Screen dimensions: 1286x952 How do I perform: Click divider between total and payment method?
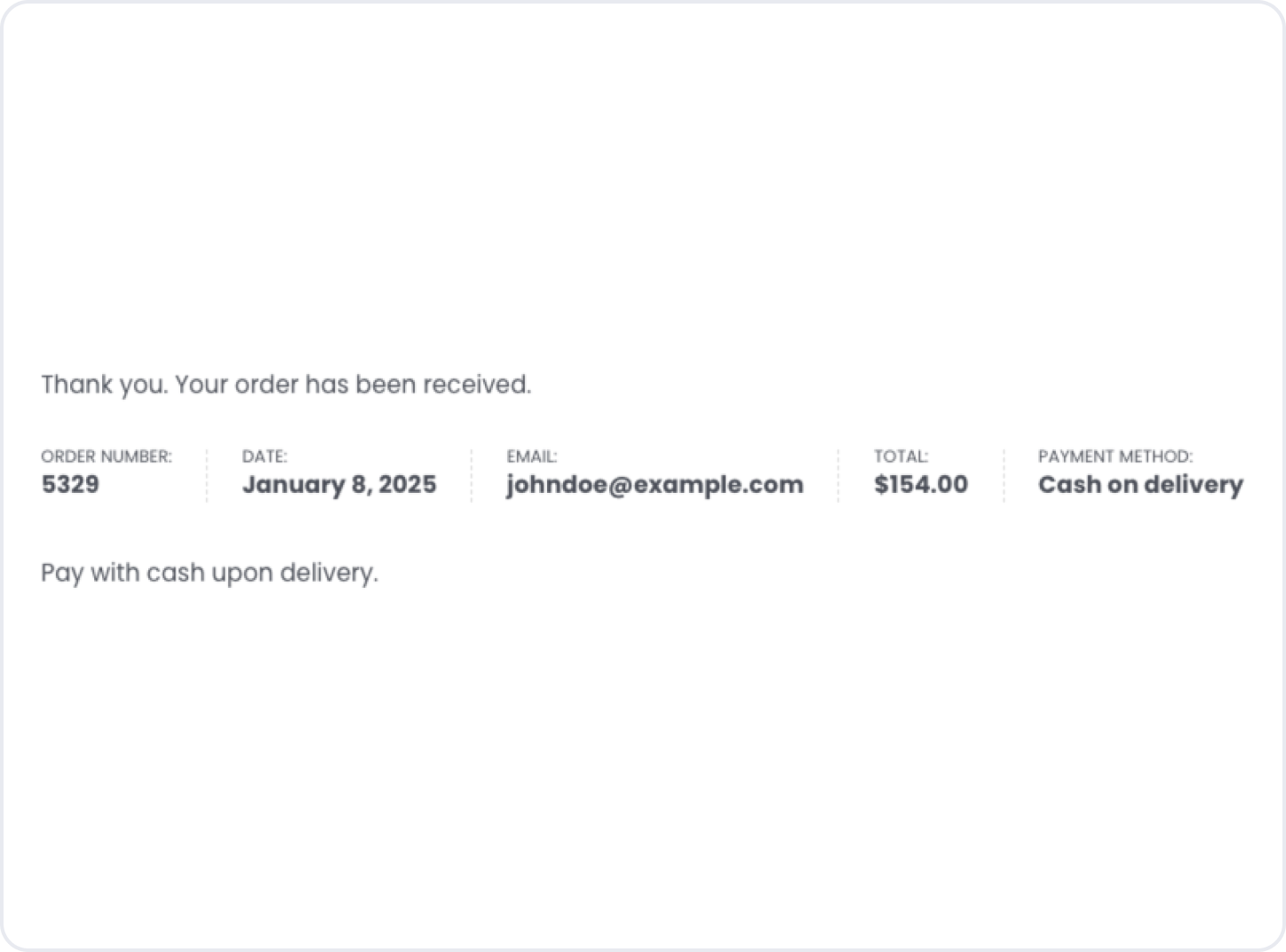coord(1004,476)
